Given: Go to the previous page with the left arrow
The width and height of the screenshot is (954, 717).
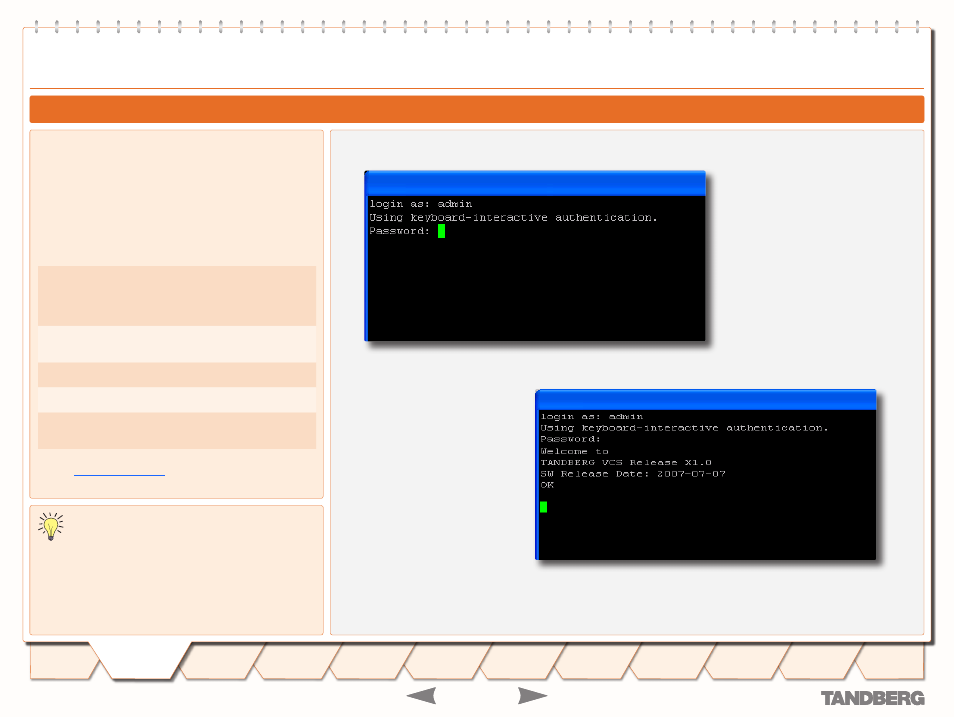Looking at the screenshot, I should pos(421,696).
